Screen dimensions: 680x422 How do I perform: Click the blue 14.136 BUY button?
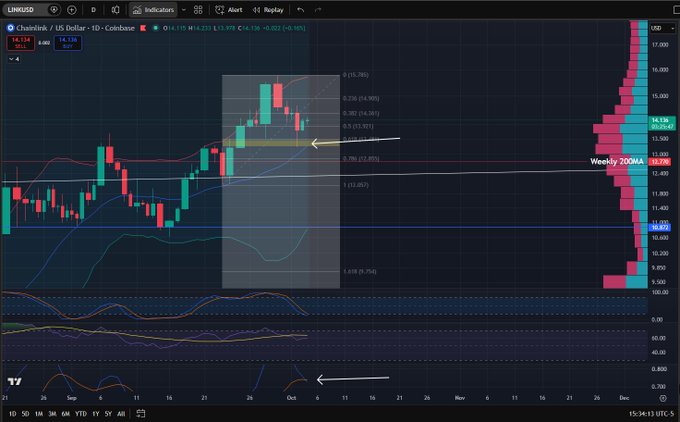click(68, 43)
